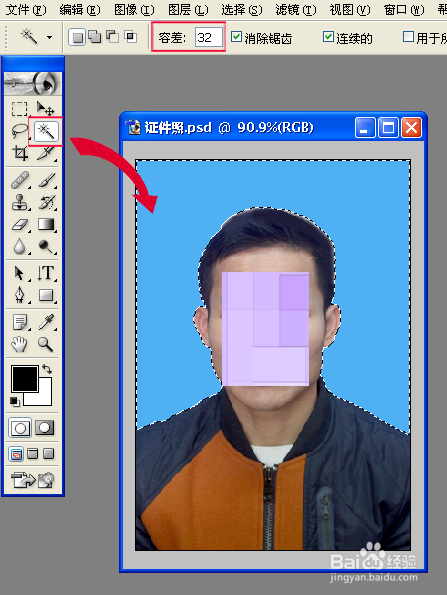Open the File menu
This screenshot has width=447, height=595.
click(26, 9)
